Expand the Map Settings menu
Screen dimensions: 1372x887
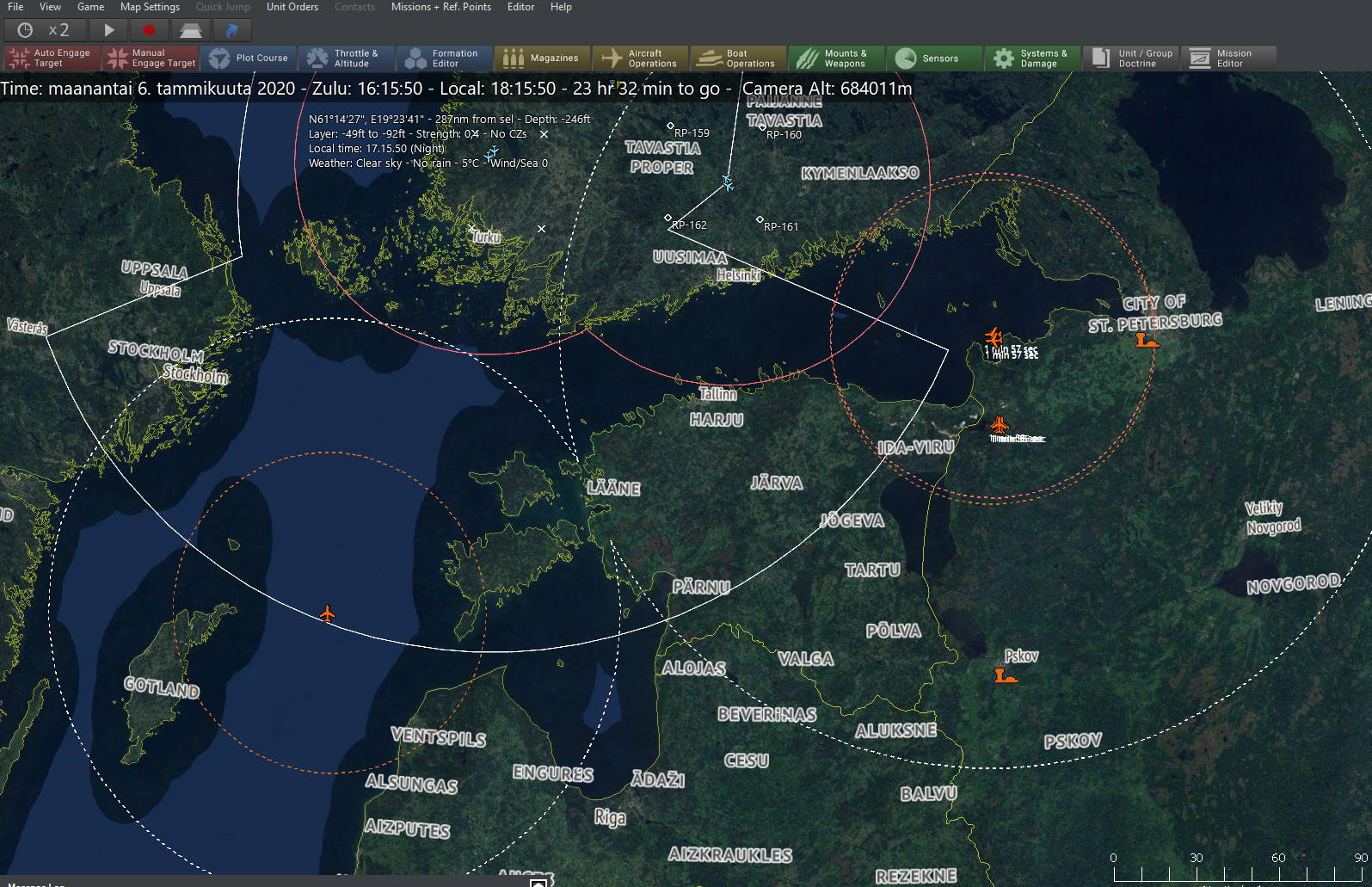click(x=150, y=7)
